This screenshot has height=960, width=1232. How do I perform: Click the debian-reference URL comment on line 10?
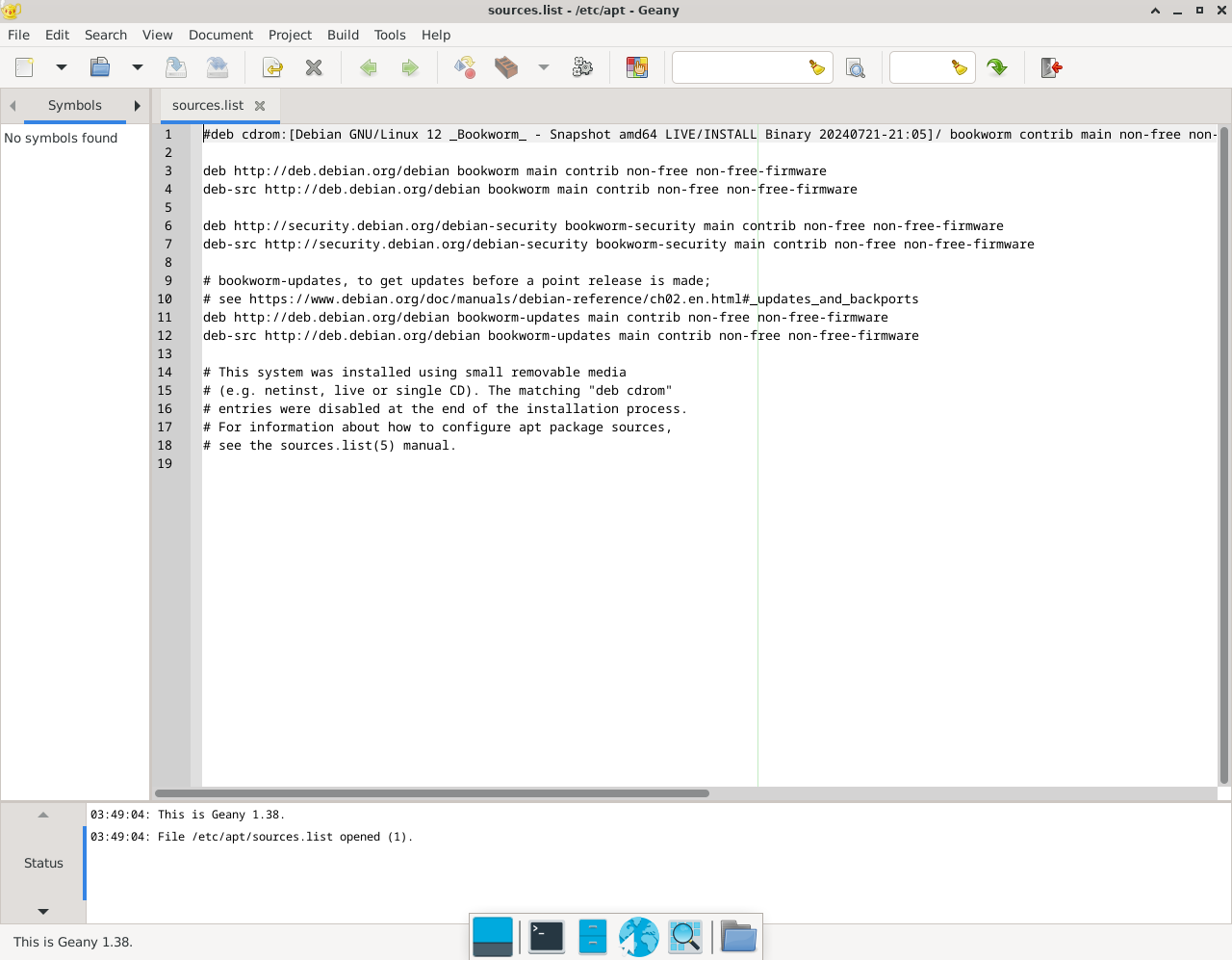(x=561, y=298)
